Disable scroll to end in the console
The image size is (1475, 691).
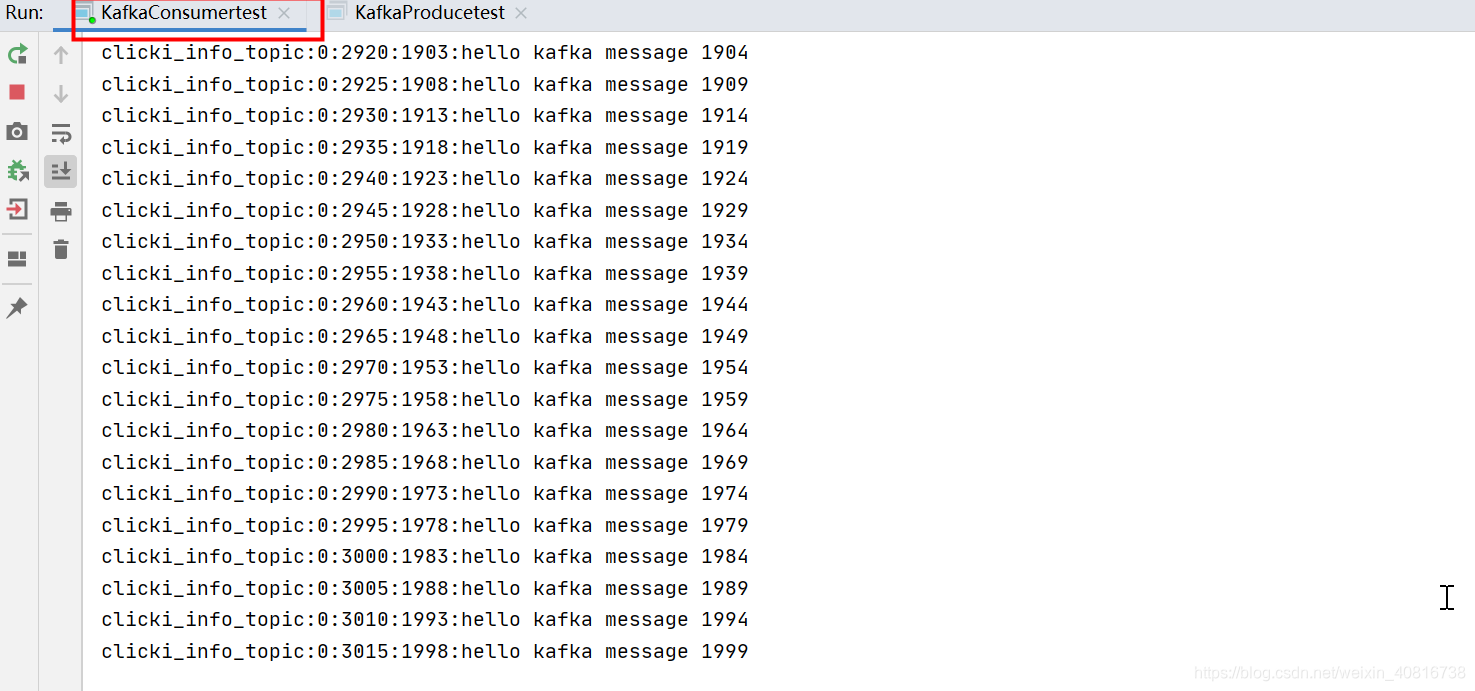click(60, 171)
